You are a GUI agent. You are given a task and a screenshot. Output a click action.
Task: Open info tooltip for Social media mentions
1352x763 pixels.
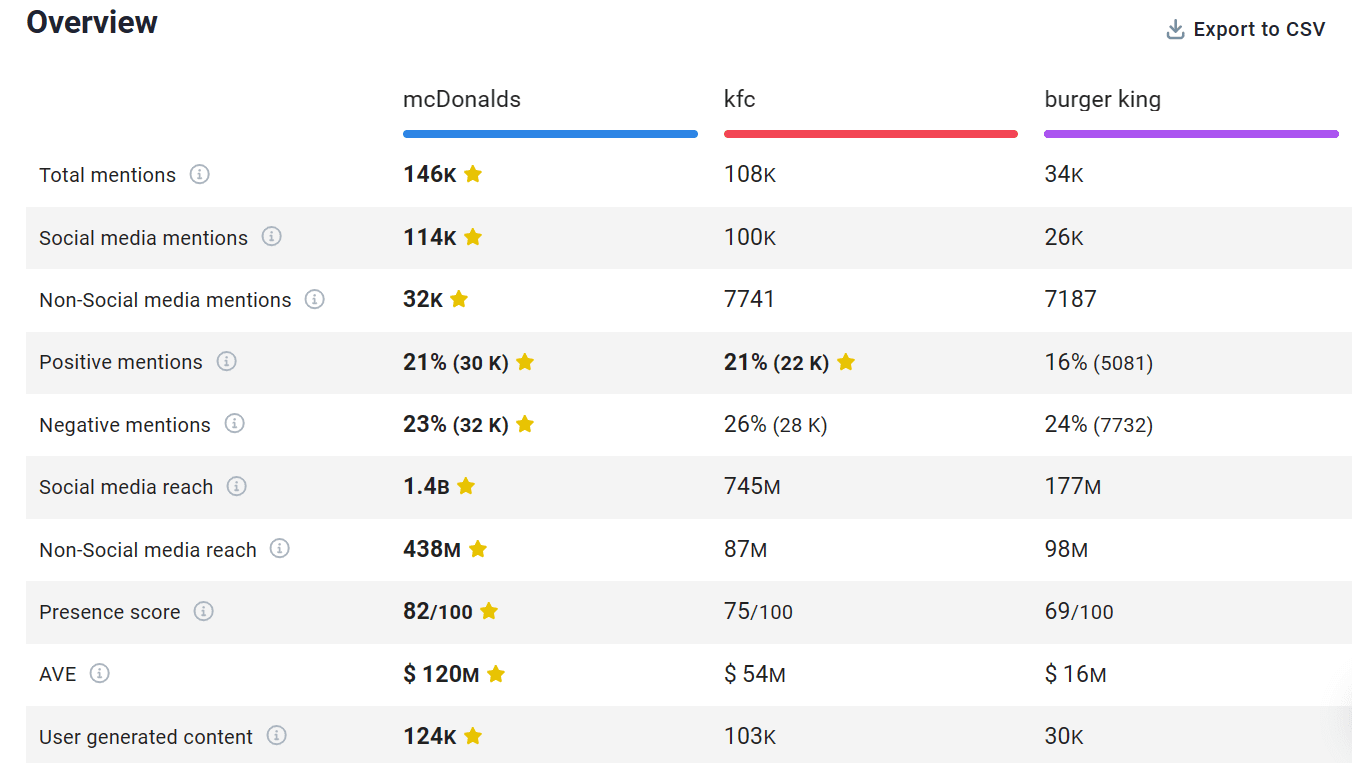click(x=271, y=237)
